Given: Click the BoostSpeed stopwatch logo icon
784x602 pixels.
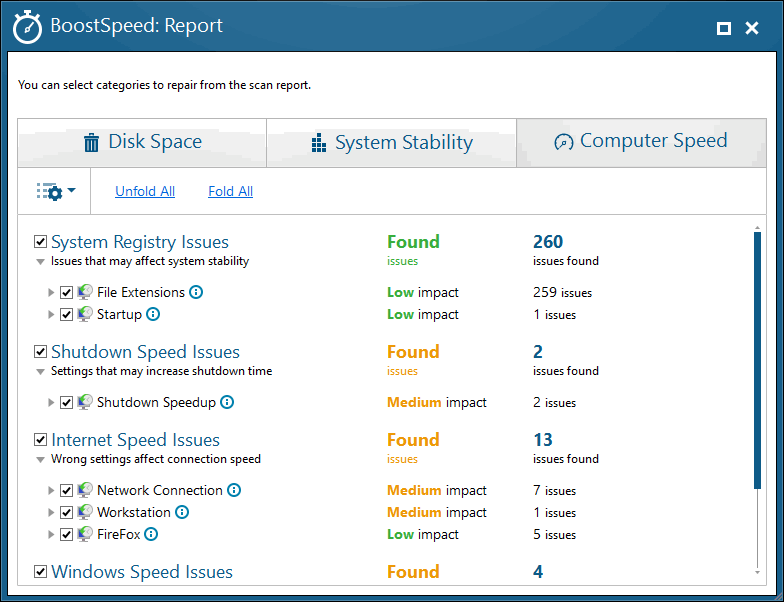Looking at the screenshot, I should 27,27.
